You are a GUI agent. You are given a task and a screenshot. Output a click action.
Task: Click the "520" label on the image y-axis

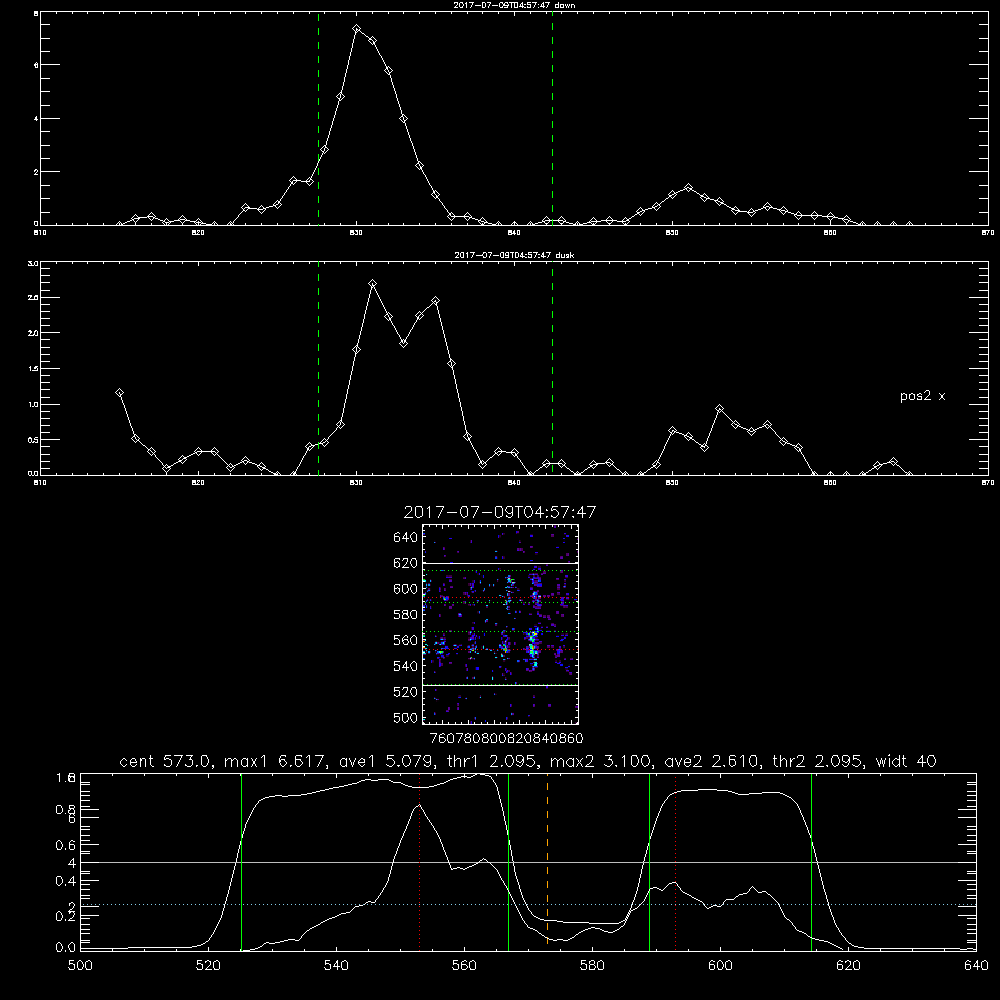(406, 692)
